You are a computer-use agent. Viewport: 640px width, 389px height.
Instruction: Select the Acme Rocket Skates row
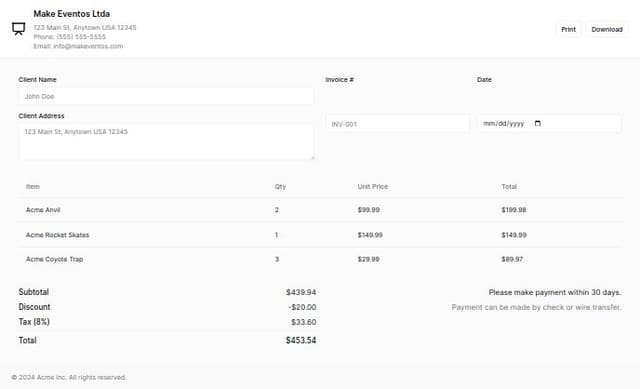coord(320,235)
